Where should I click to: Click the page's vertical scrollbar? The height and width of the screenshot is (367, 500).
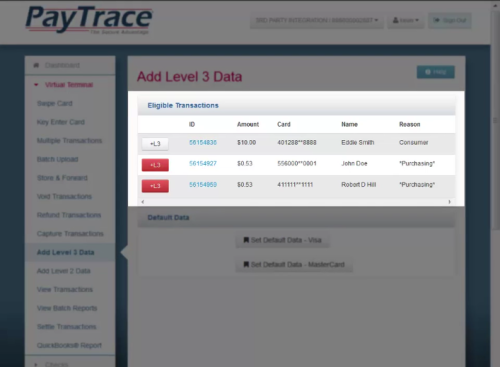tap(495, 120)
